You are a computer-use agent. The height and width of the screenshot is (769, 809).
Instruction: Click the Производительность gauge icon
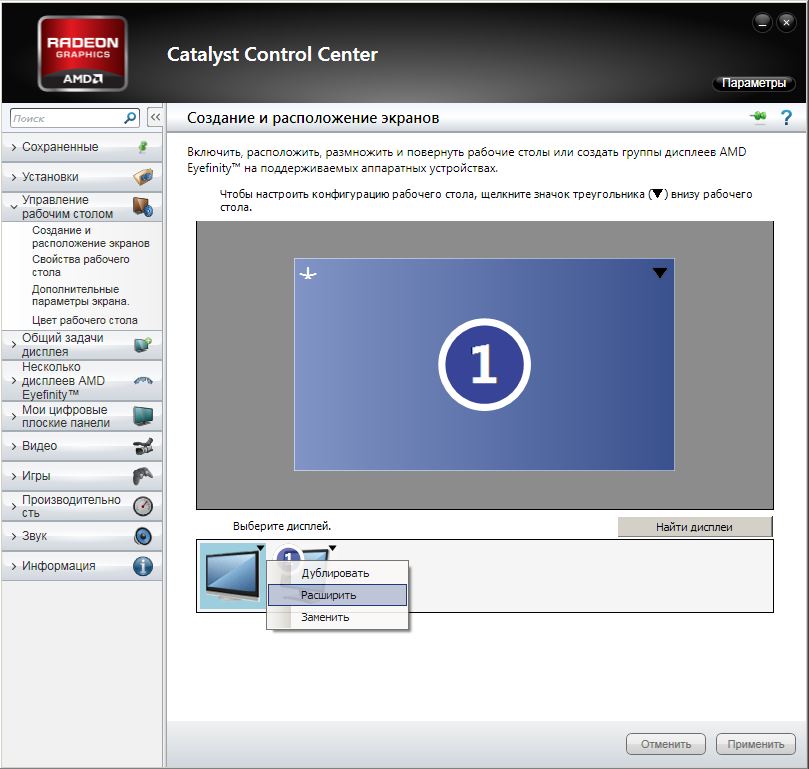(x=143, y=506)
